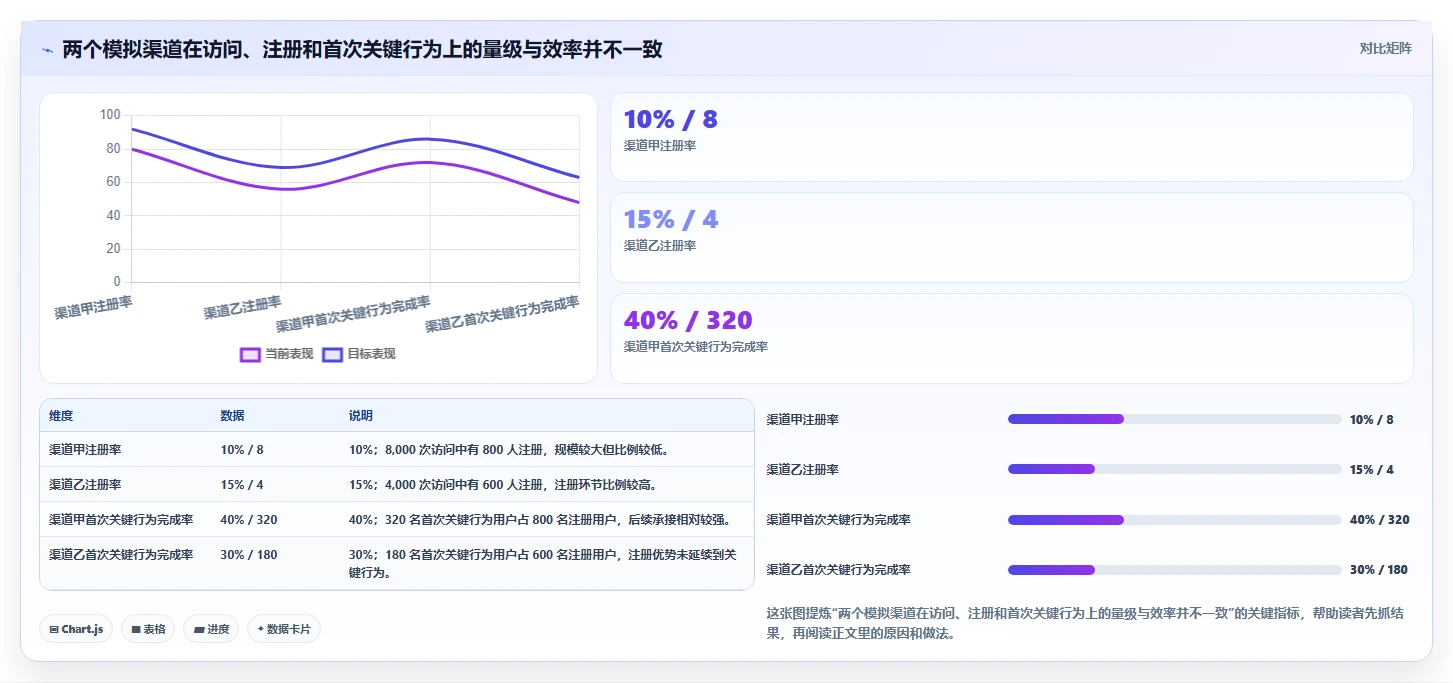This screenshot has width=1453, height=683.
Task: Click the 10% / 8 table cell
Action: pos(242,450)
